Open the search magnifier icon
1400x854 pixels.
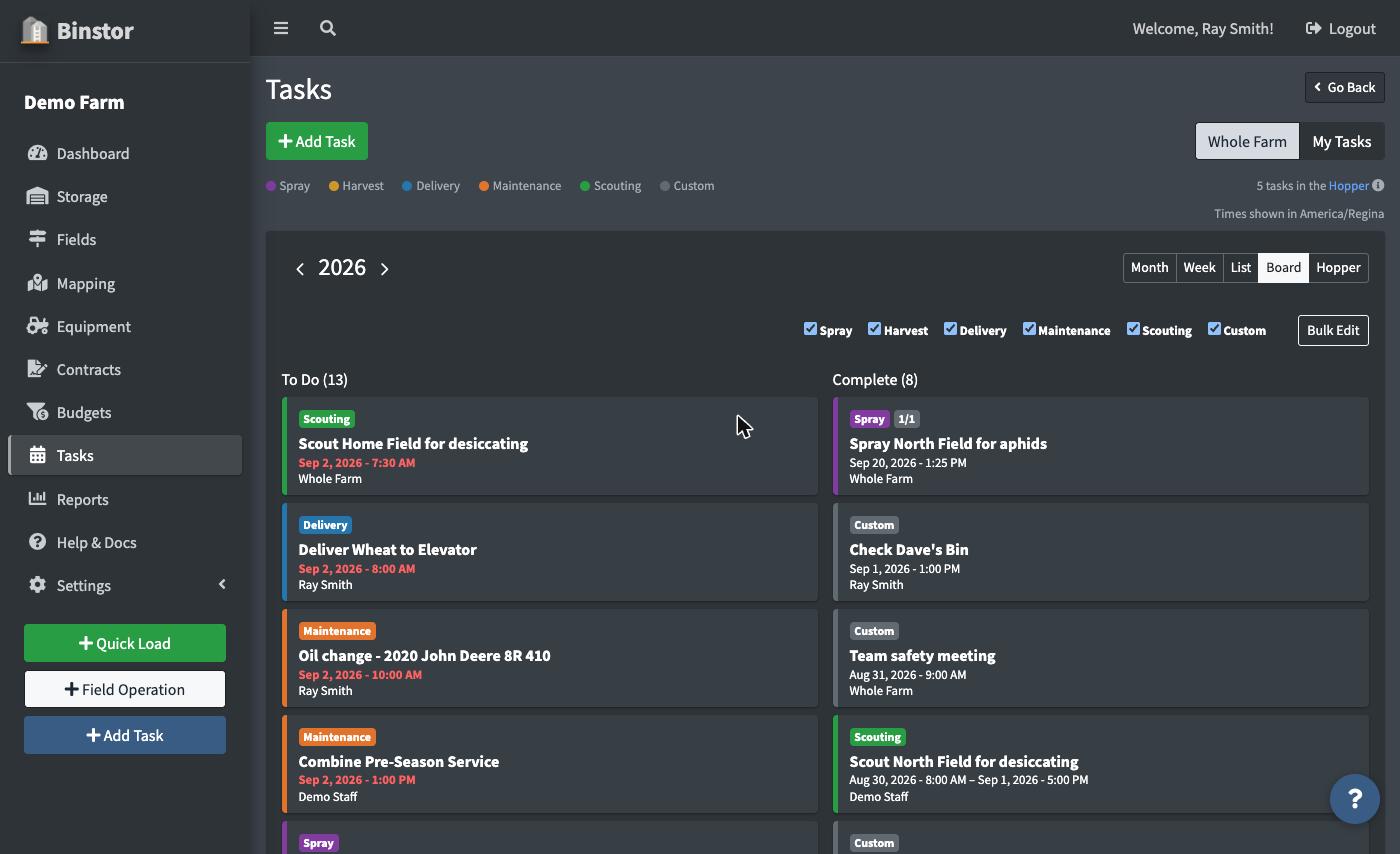(x=328, y=28)
